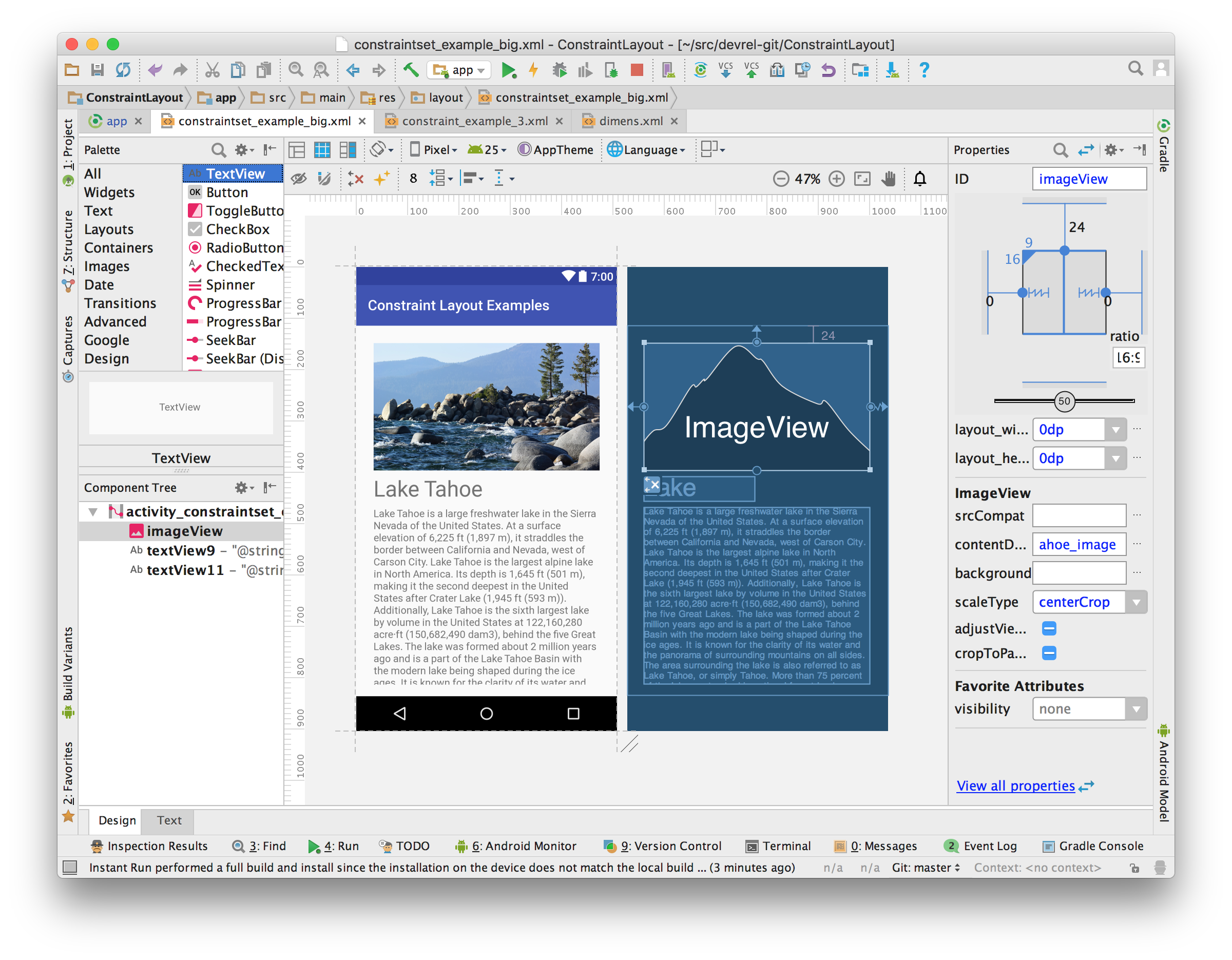Select the Pan hand tool
Image resolution: width=1232 pixels, height=960 pixels.
pyautogui.click(x=889, y=179)
